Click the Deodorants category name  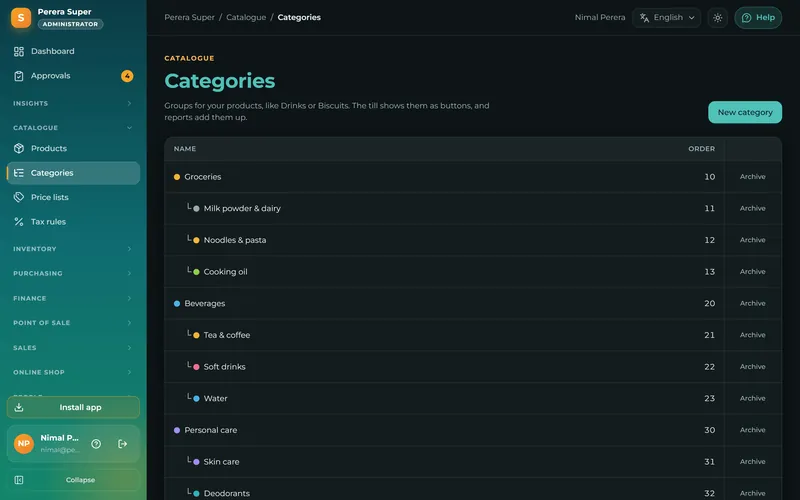pyautogui.click(x=227, y=493)
